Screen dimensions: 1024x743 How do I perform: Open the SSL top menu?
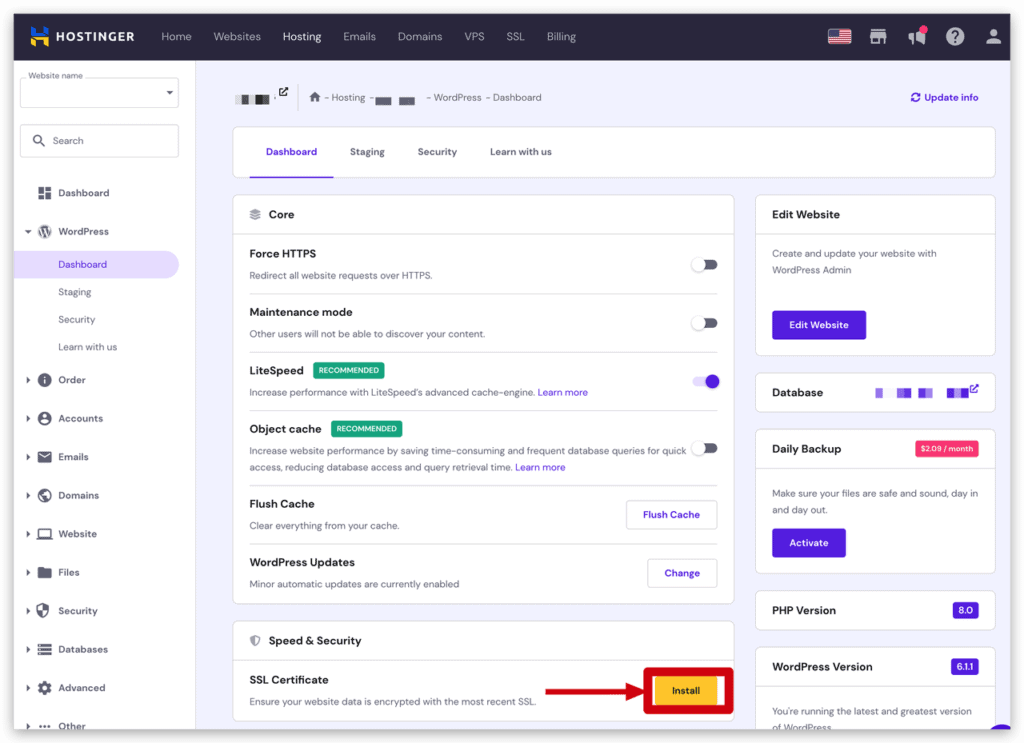515,37
